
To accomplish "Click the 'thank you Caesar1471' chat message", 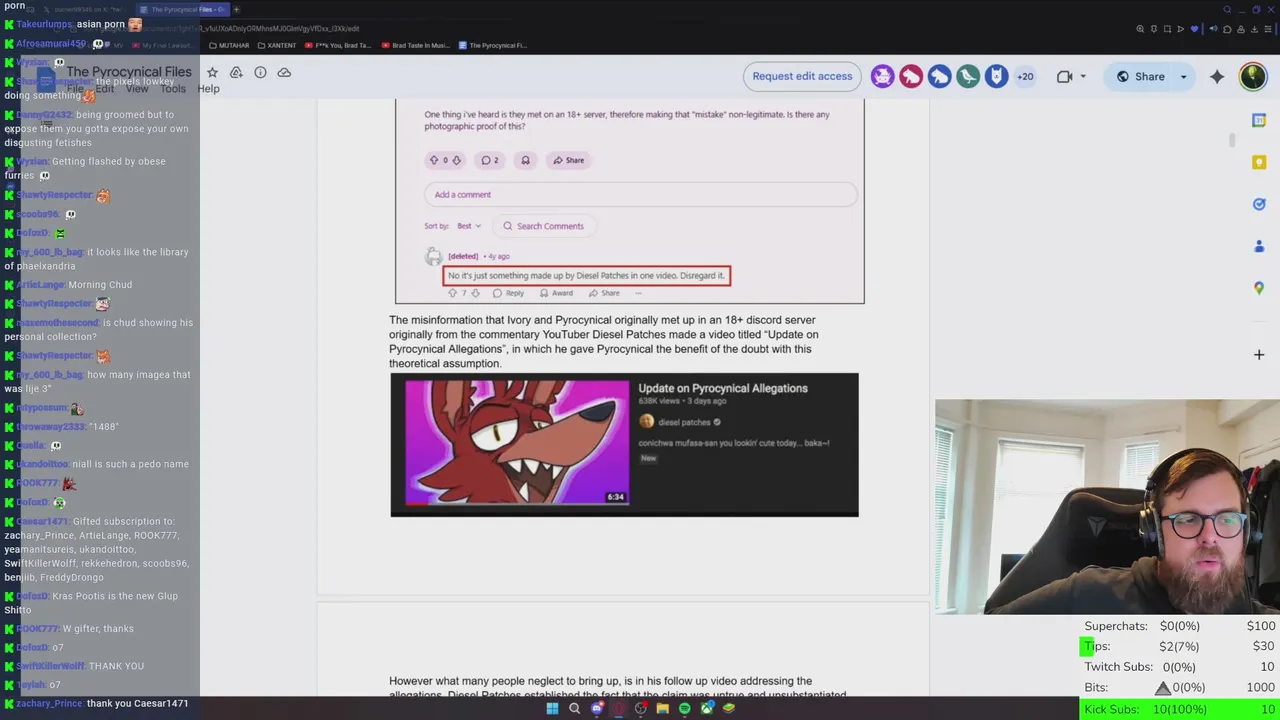I will (x=137, y=703).
